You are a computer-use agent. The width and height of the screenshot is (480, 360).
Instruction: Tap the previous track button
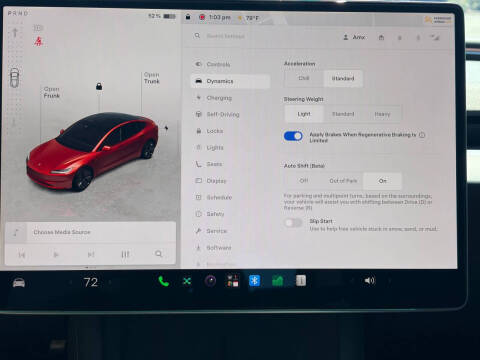[x=22, y=255]
